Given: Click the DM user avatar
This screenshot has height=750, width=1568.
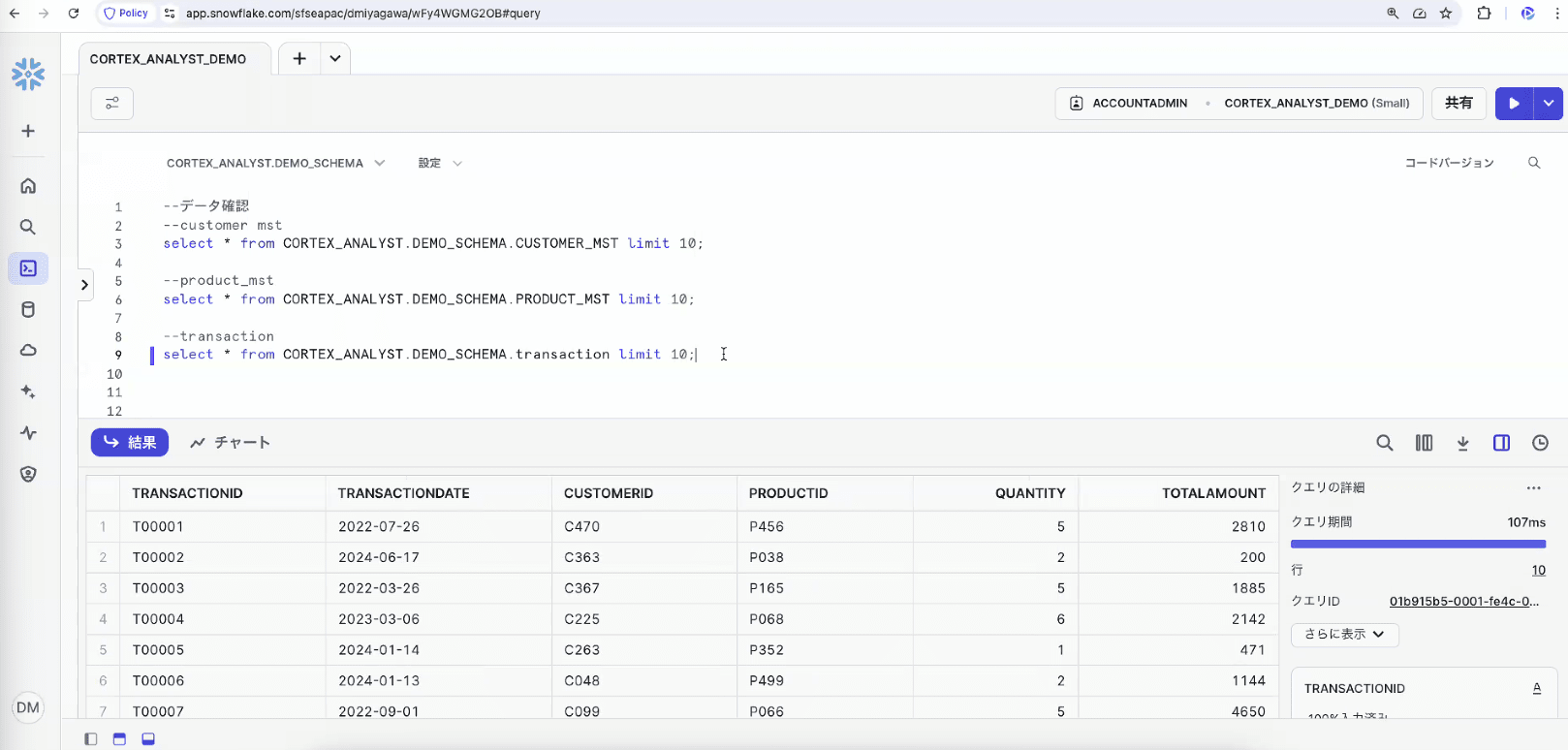Looking at the screenshot, I should tap(28, 707).
